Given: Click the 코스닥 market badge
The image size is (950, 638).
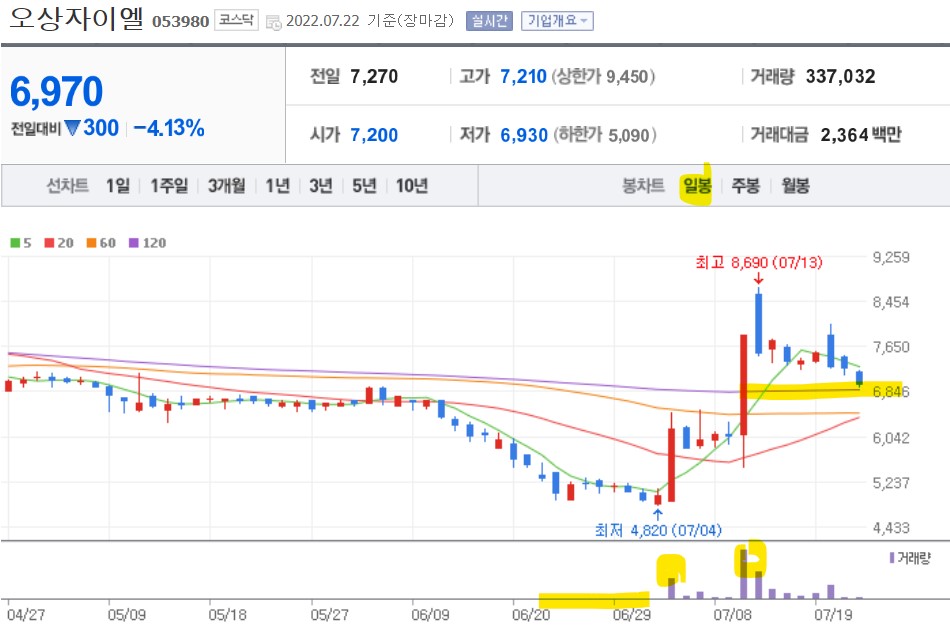Looking at the screenshot, I should (x=236, y=20).
